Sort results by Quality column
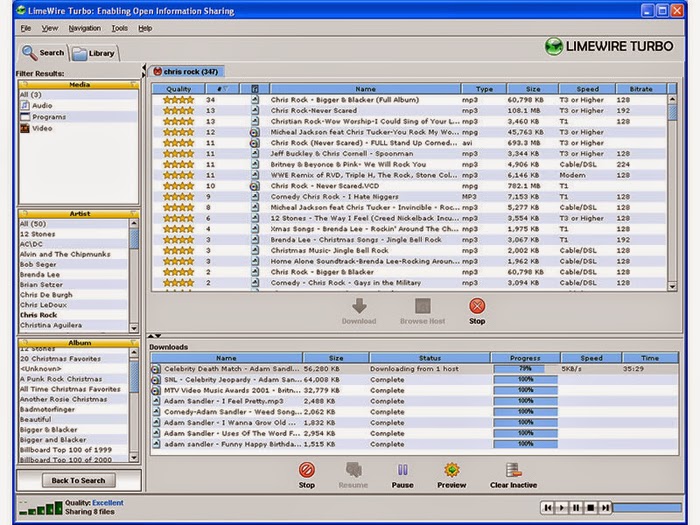The height and width of the screenshot is (525, 700). [178, 89]
